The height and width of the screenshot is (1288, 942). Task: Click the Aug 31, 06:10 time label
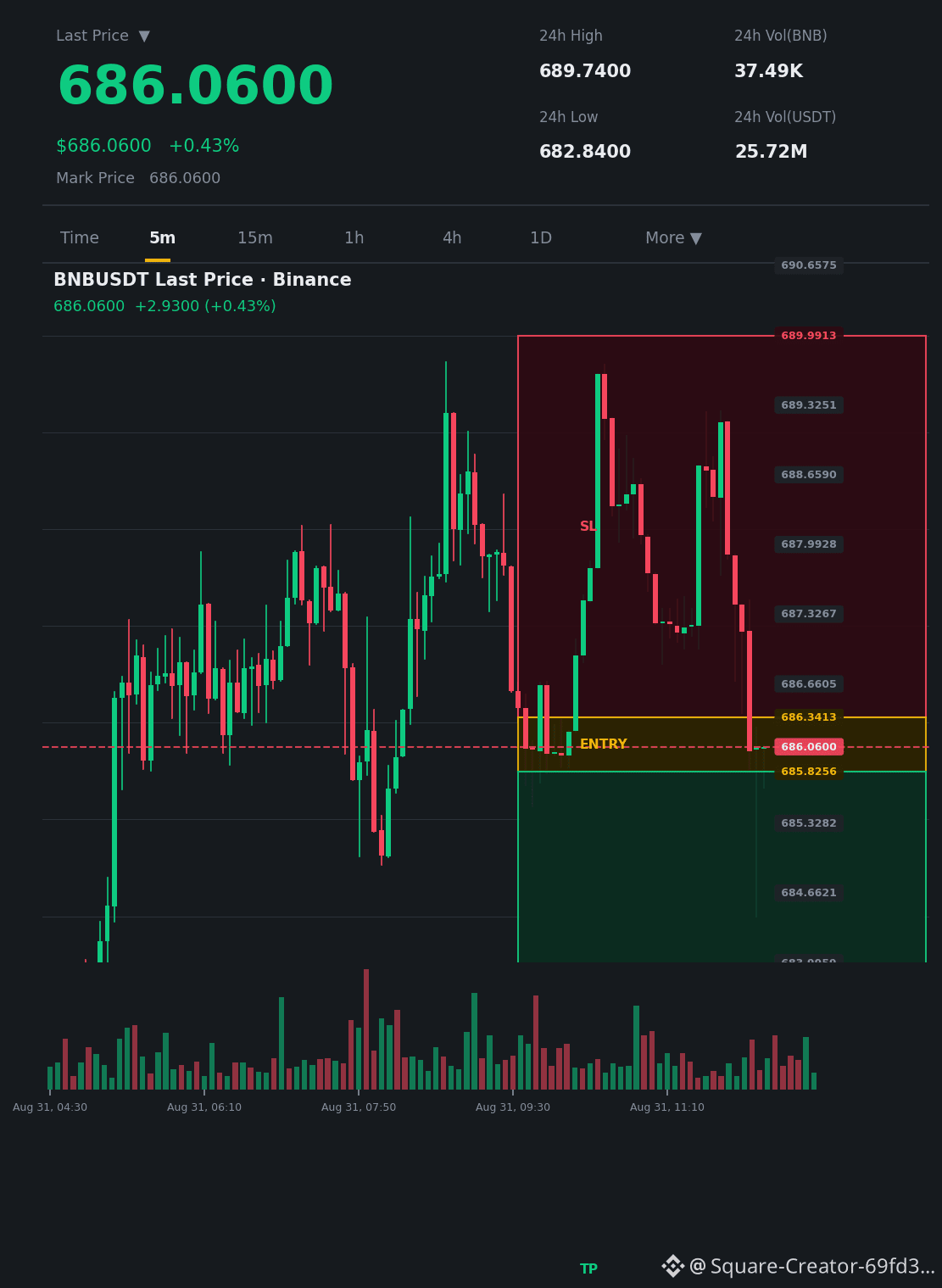(204, 1107)
